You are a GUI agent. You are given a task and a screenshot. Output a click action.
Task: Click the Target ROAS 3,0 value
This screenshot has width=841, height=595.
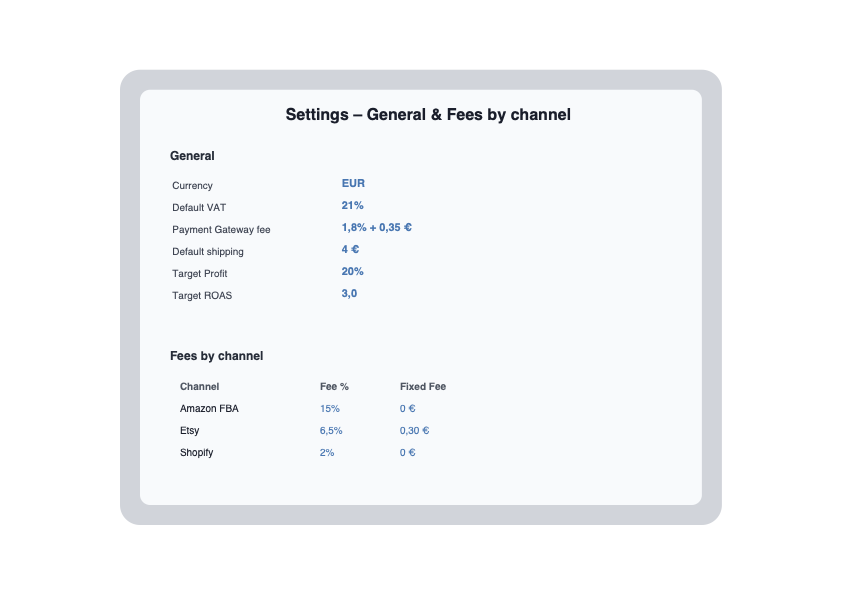click(349, 294)
